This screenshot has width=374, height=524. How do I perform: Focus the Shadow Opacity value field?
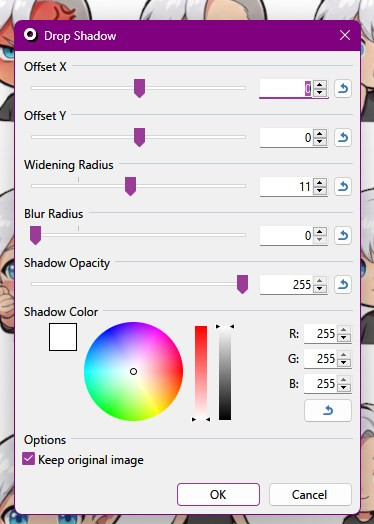286,285
